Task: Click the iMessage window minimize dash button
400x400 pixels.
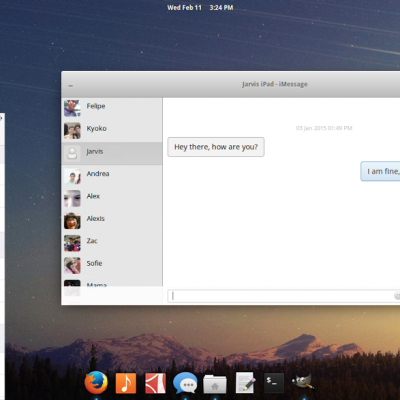Action: pos(71,86)
